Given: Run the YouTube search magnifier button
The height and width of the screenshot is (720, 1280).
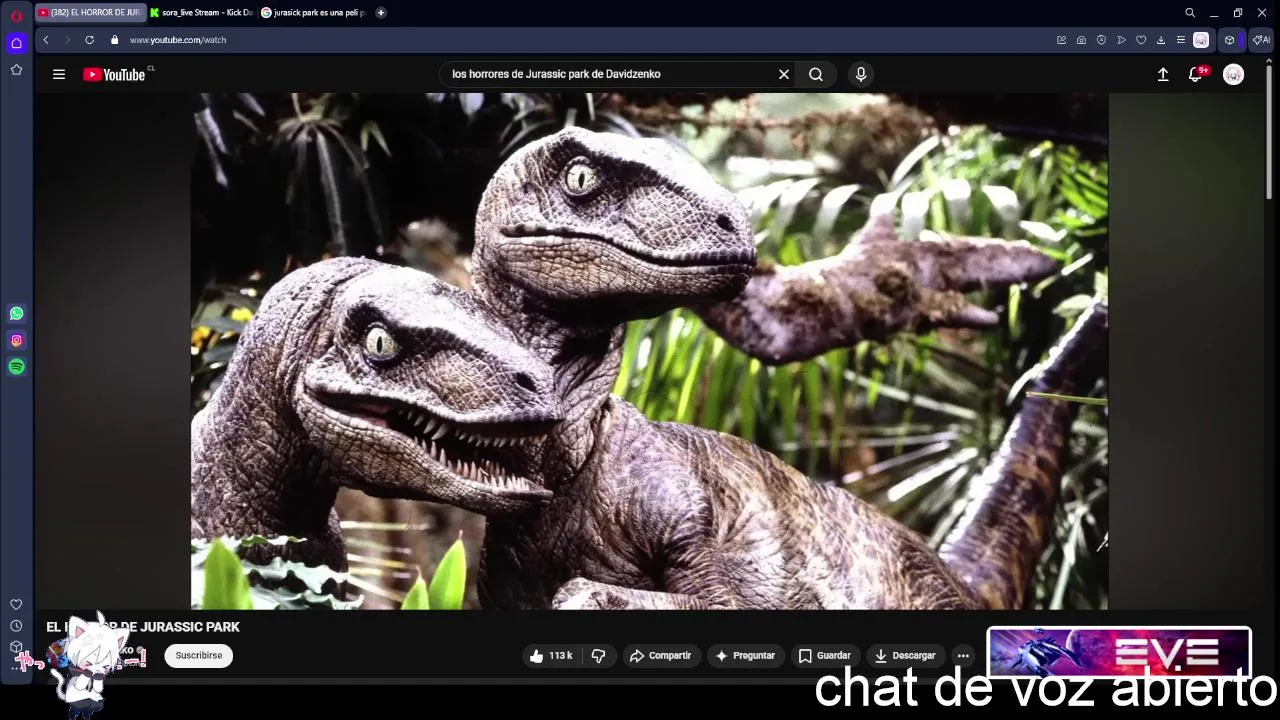Looking at the screenshot, I should coord(816,74).
